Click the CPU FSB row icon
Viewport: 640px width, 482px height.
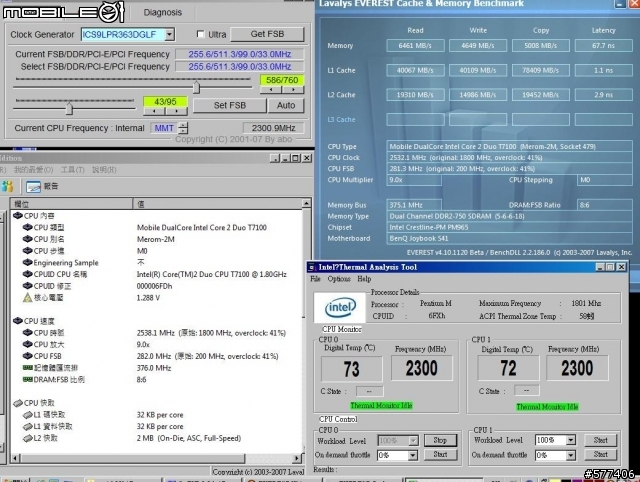coord(27,356)
